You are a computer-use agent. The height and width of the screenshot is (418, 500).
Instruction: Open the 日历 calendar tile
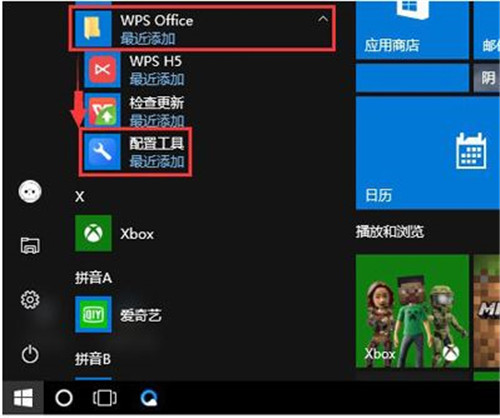(x=428, y=153)
